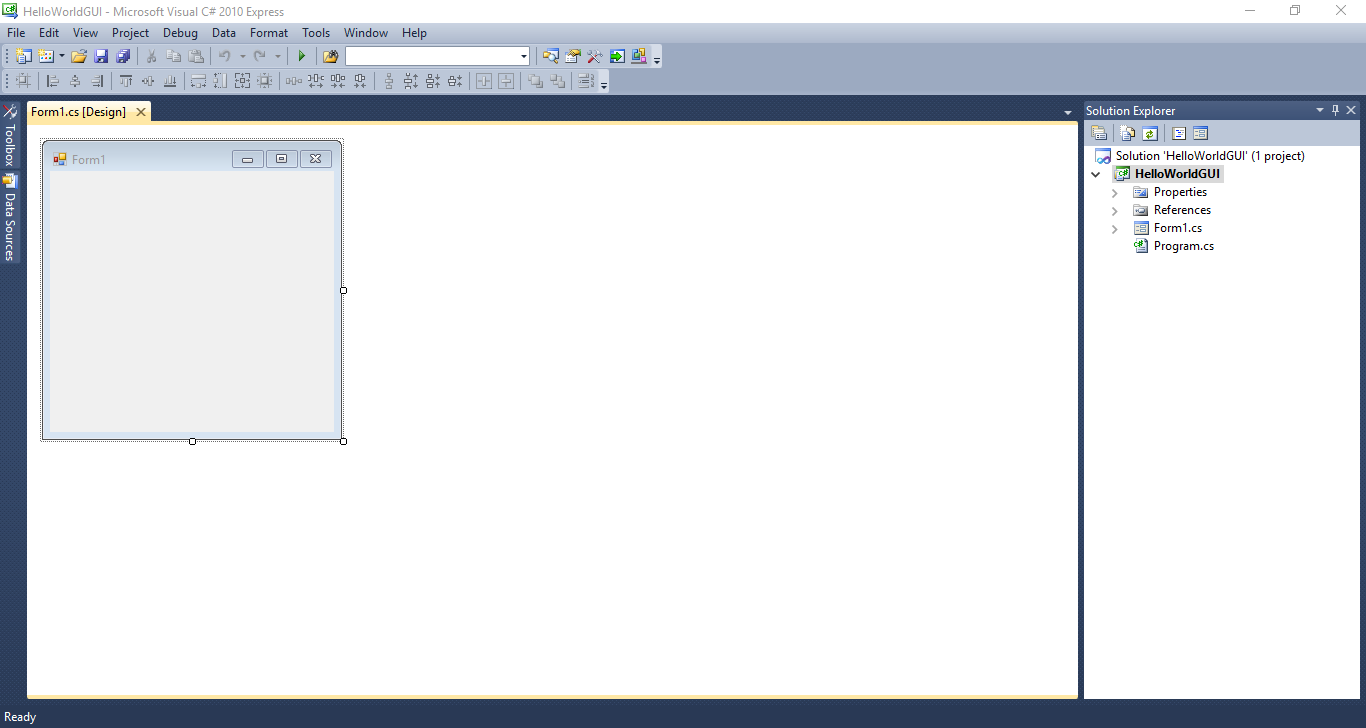This screenshot has height=728, width=1366.
Task: Click the Start Page toolbar icon
Action: click(617, 56)
